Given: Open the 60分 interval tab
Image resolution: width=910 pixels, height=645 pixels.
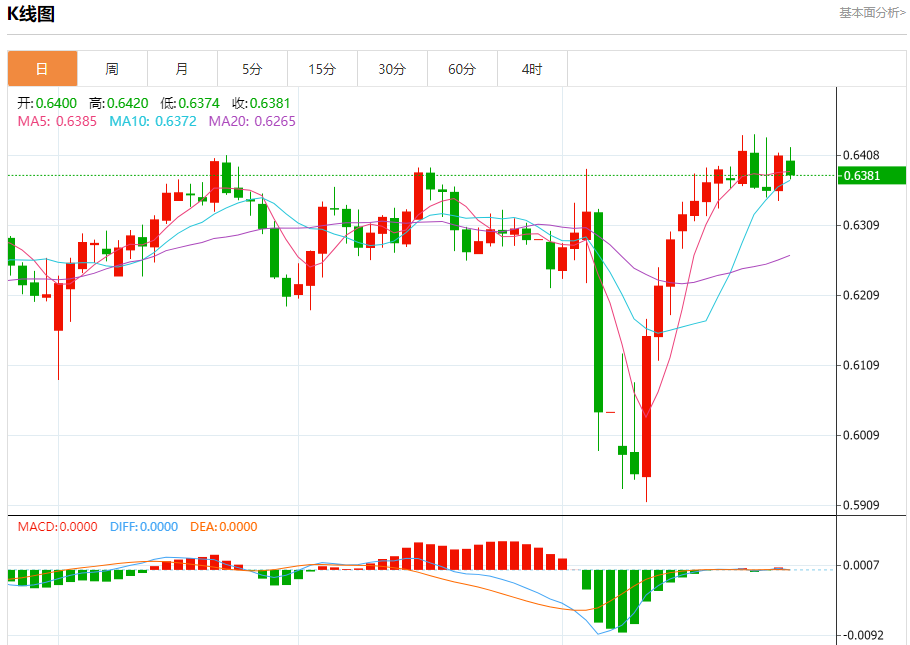Looking at the screenshot, I should (463, 69).
